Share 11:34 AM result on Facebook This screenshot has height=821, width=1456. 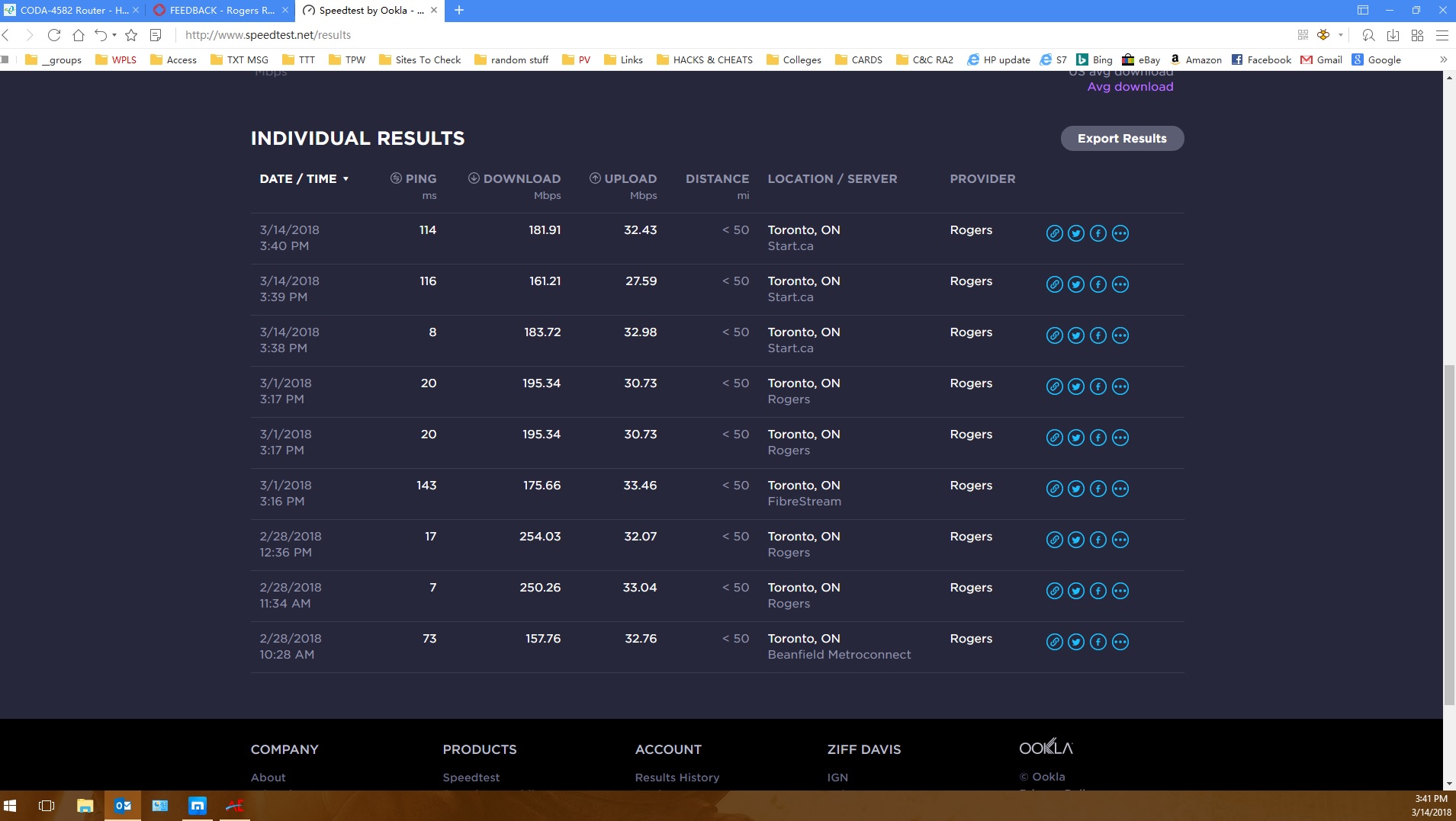point(1098,591)
